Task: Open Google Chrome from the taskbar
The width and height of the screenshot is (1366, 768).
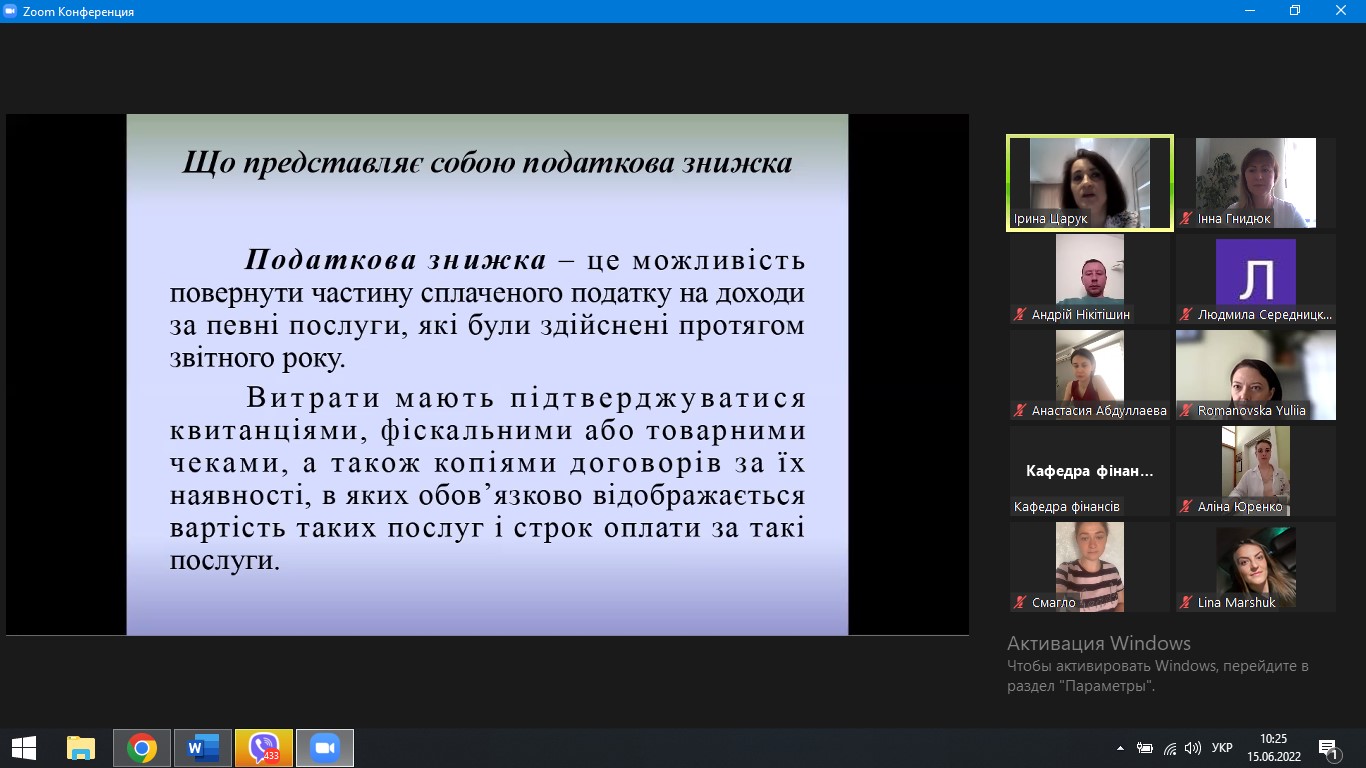Action: pos(142,748)
